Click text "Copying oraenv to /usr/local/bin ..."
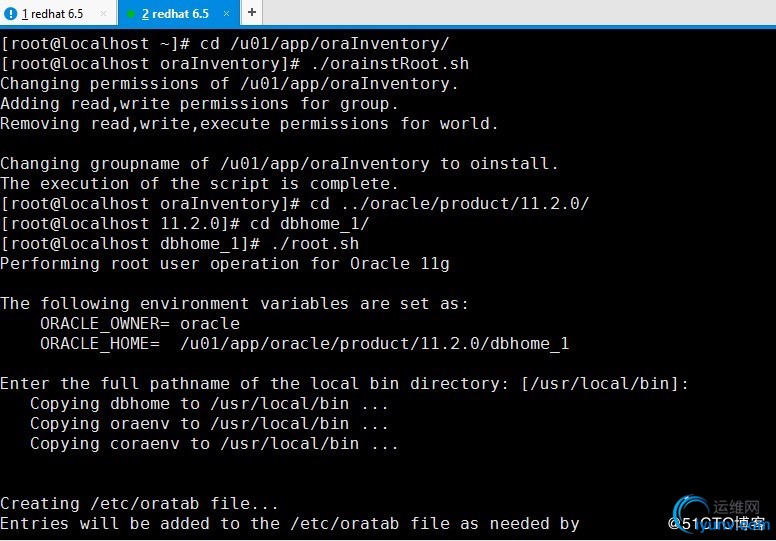This screenshot has height=541, width=776. click(x=209, y=424)
